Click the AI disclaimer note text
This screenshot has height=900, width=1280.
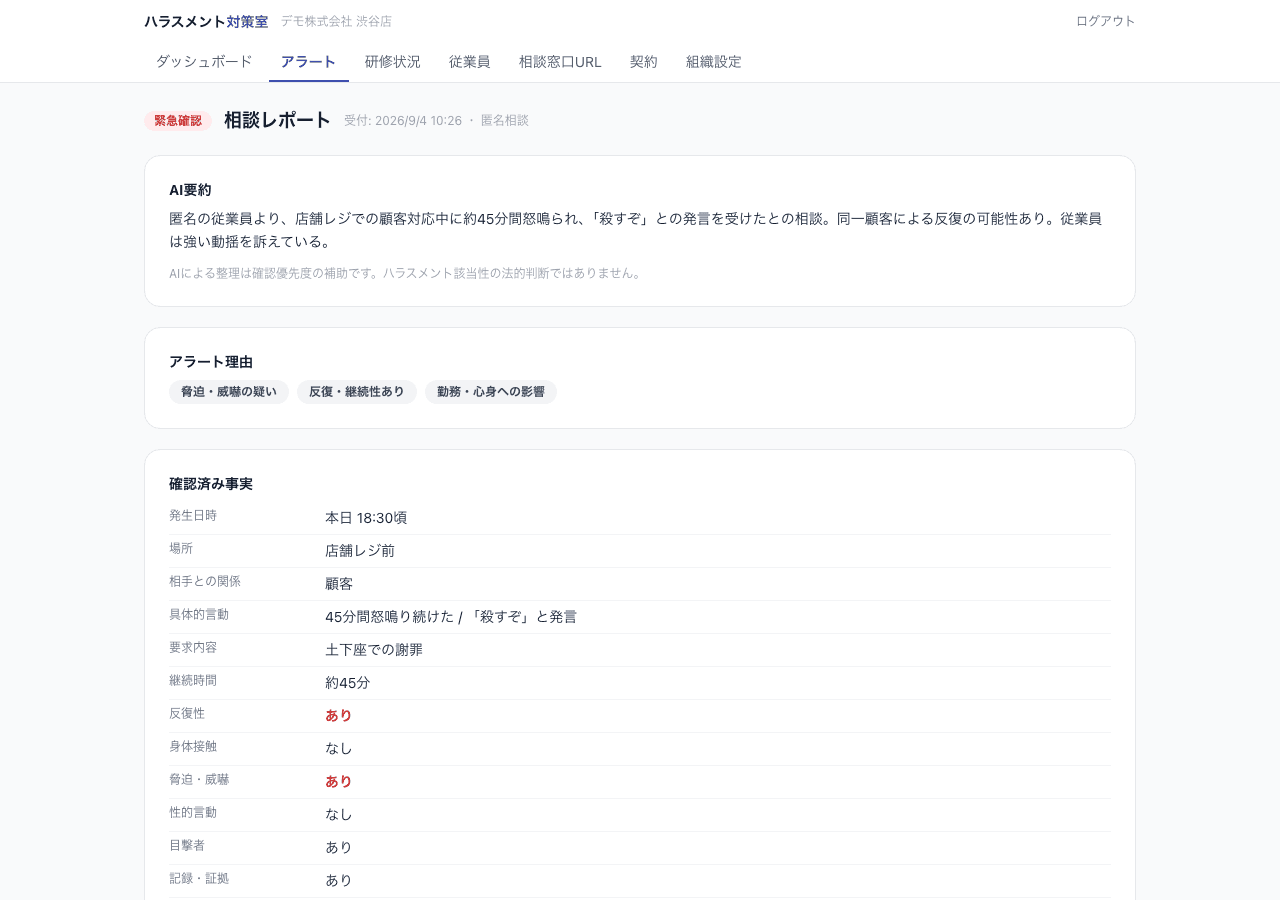tap(407, 273)
